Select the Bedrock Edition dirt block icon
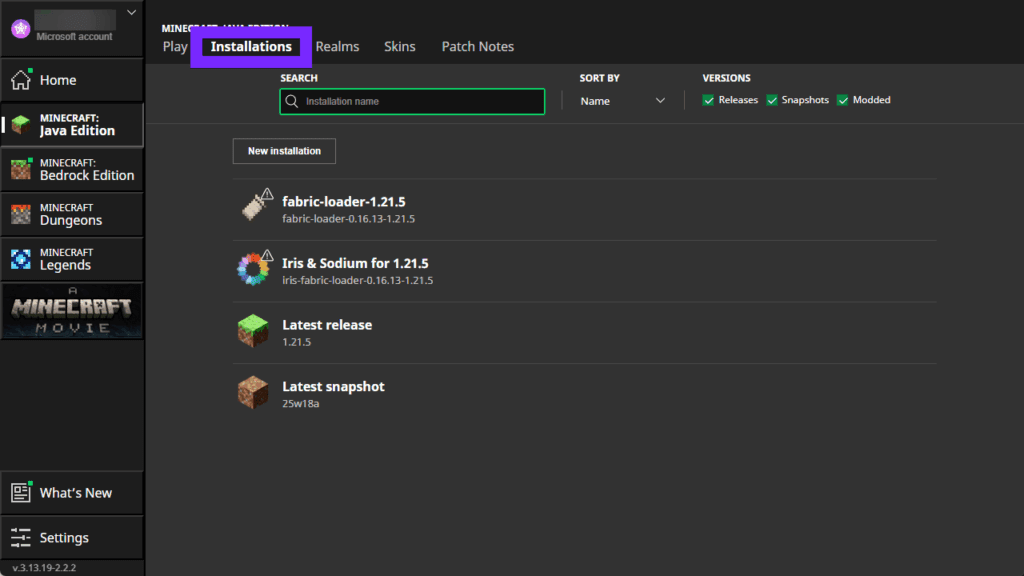1024x576 pixels. point(21,169)
